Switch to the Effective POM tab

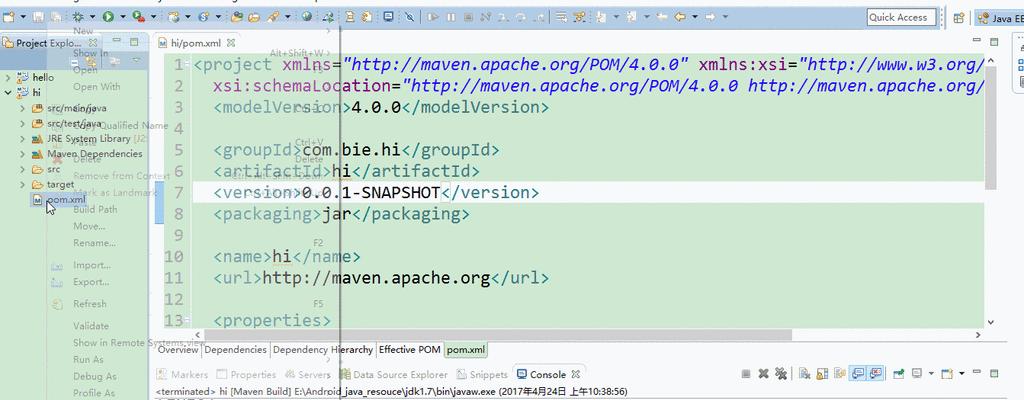(409, 350)
